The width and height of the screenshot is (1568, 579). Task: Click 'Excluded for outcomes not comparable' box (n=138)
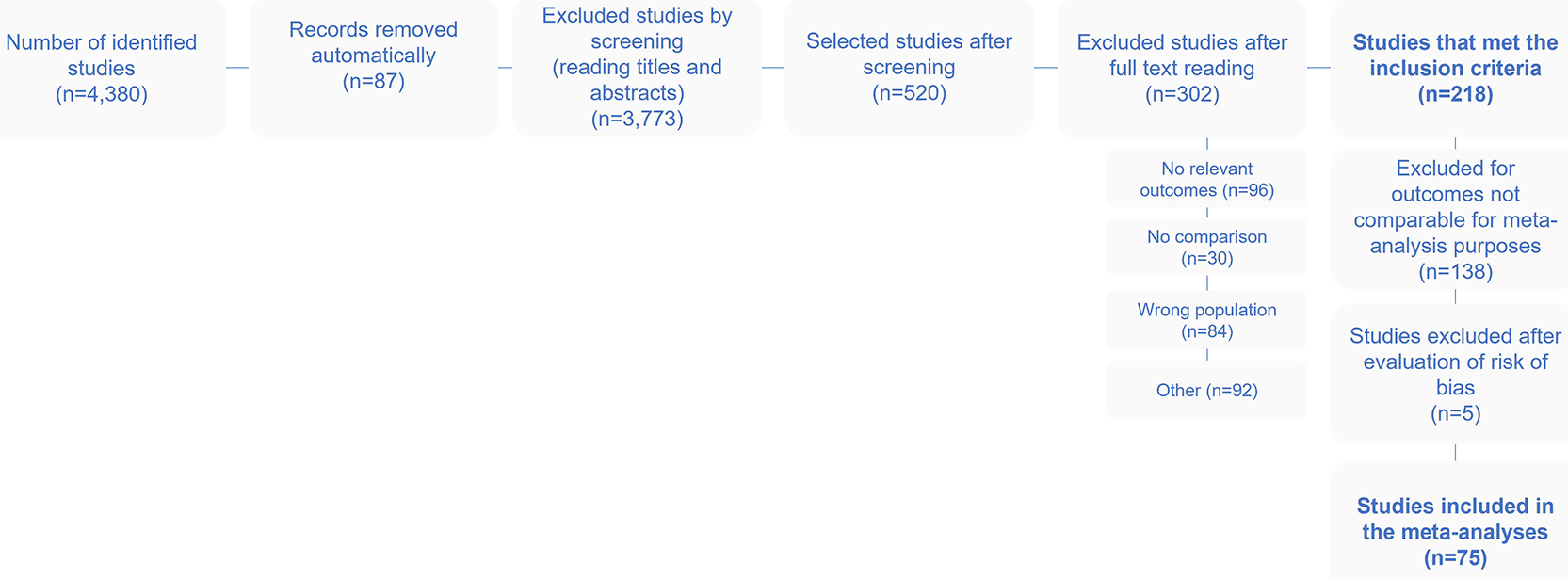(x=1454, y=219)
